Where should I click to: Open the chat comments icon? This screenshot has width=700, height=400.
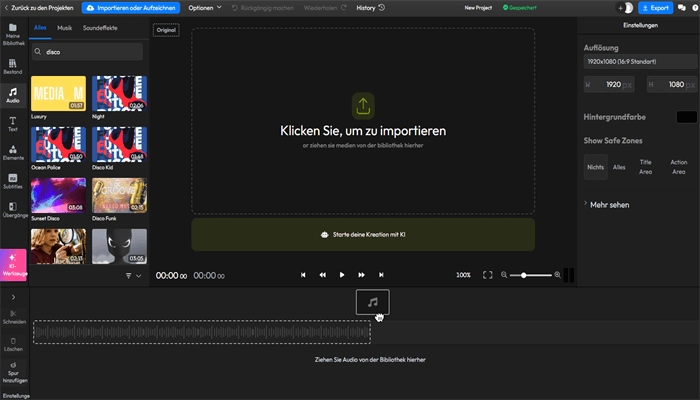(682, 8)
